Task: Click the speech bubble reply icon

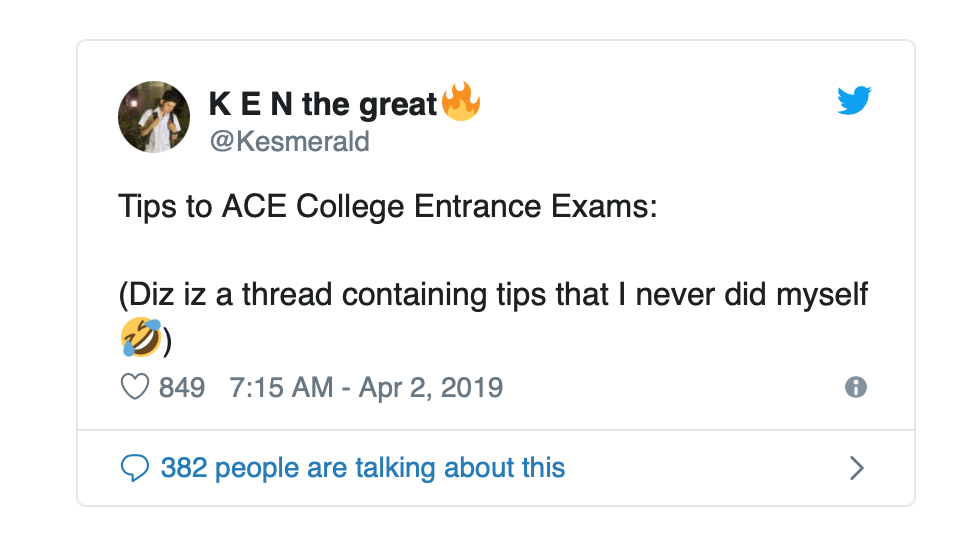Action: [134, 468]
